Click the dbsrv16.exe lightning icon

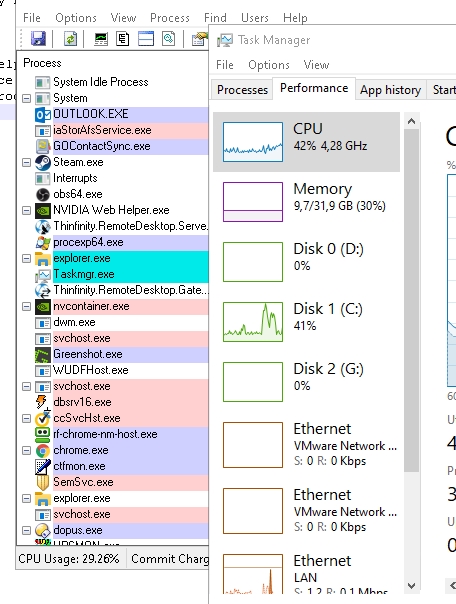click(x=42, y=402)
